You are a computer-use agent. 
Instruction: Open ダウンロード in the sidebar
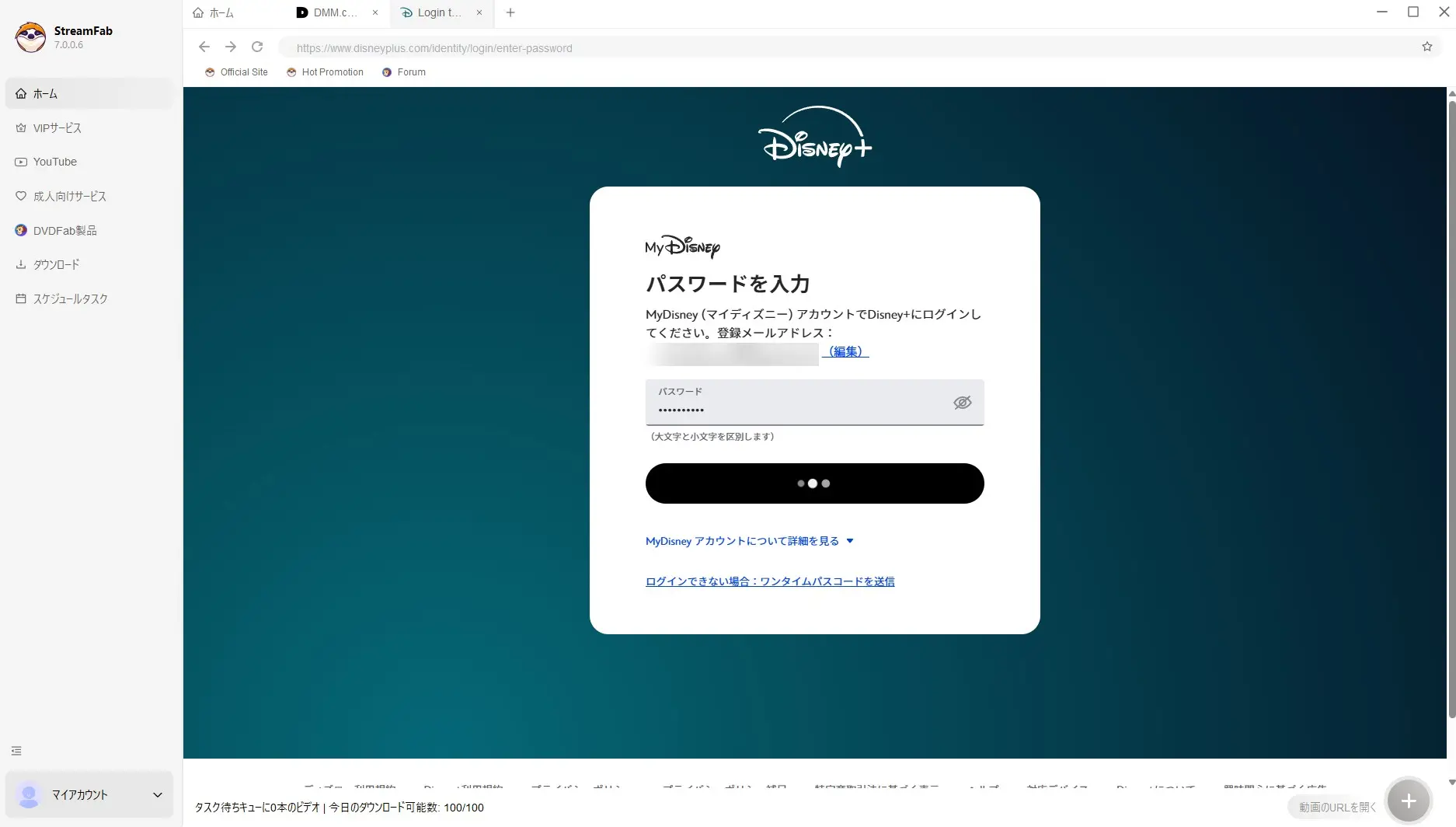(89, 264)
